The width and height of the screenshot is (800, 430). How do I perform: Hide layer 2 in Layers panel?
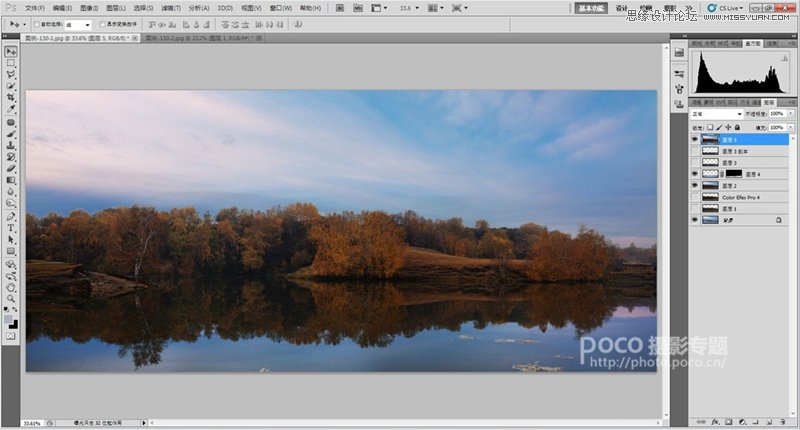pos(694,186)
